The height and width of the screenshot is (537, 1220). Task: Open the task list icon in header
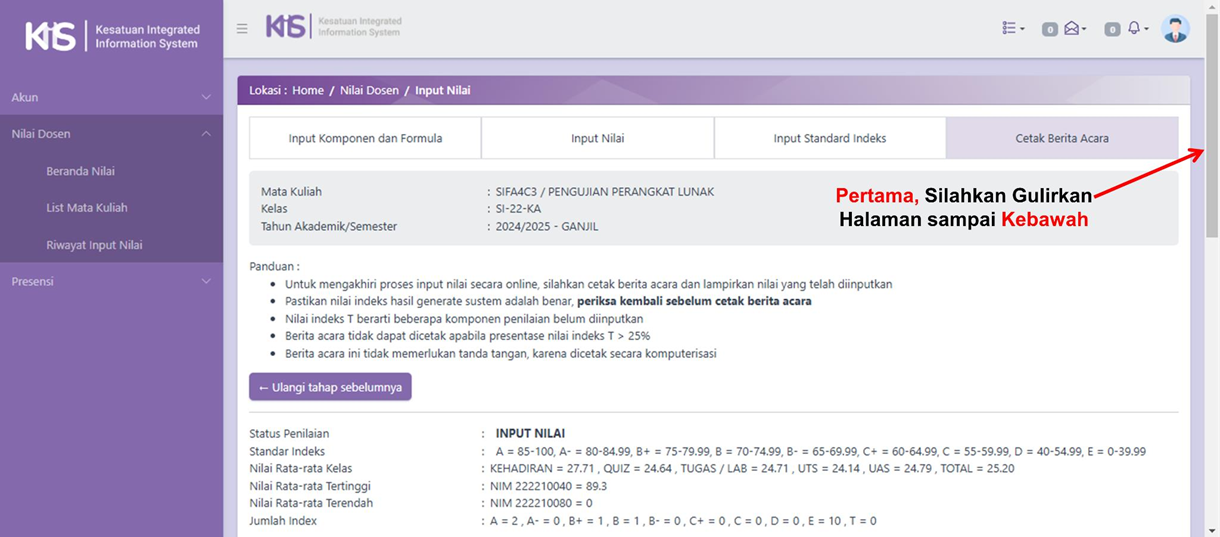pos(1012,29)
